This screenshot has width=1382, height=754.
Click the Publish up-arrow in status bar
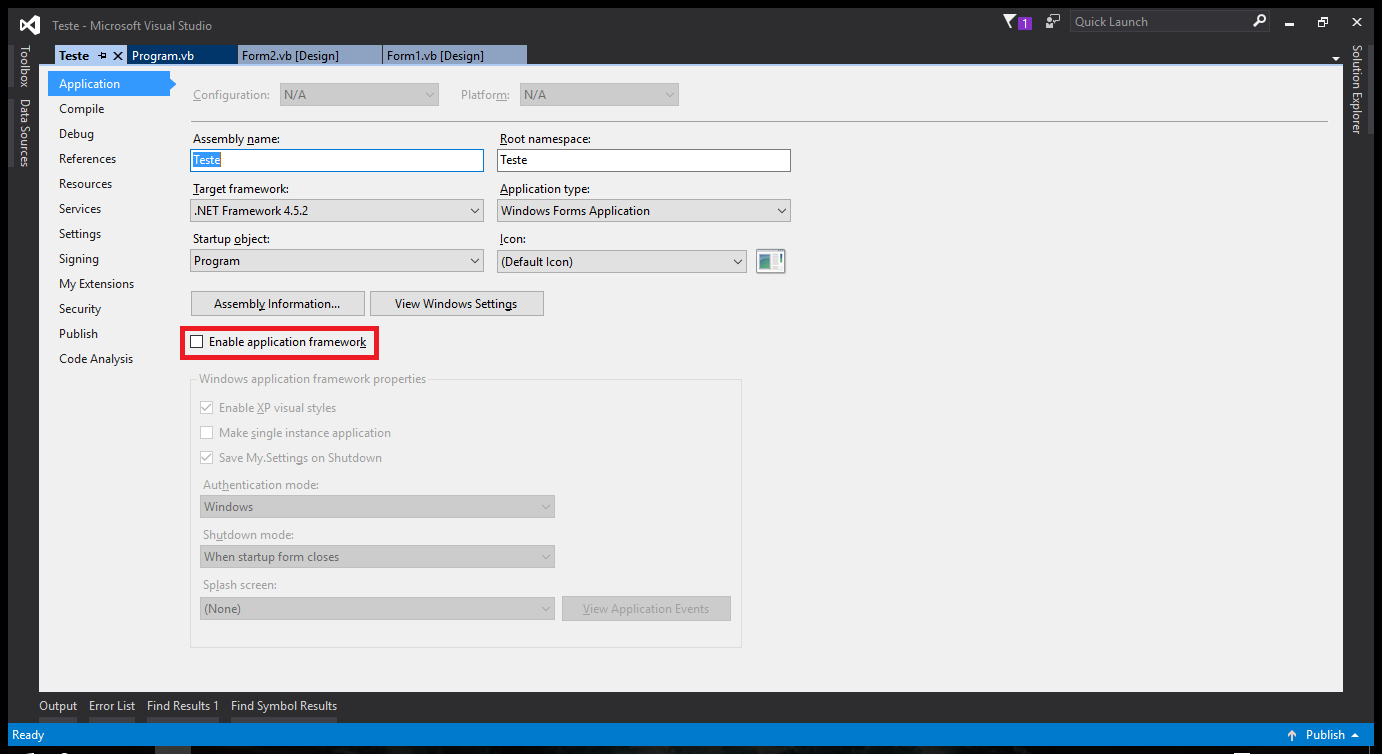(1292, 735)
